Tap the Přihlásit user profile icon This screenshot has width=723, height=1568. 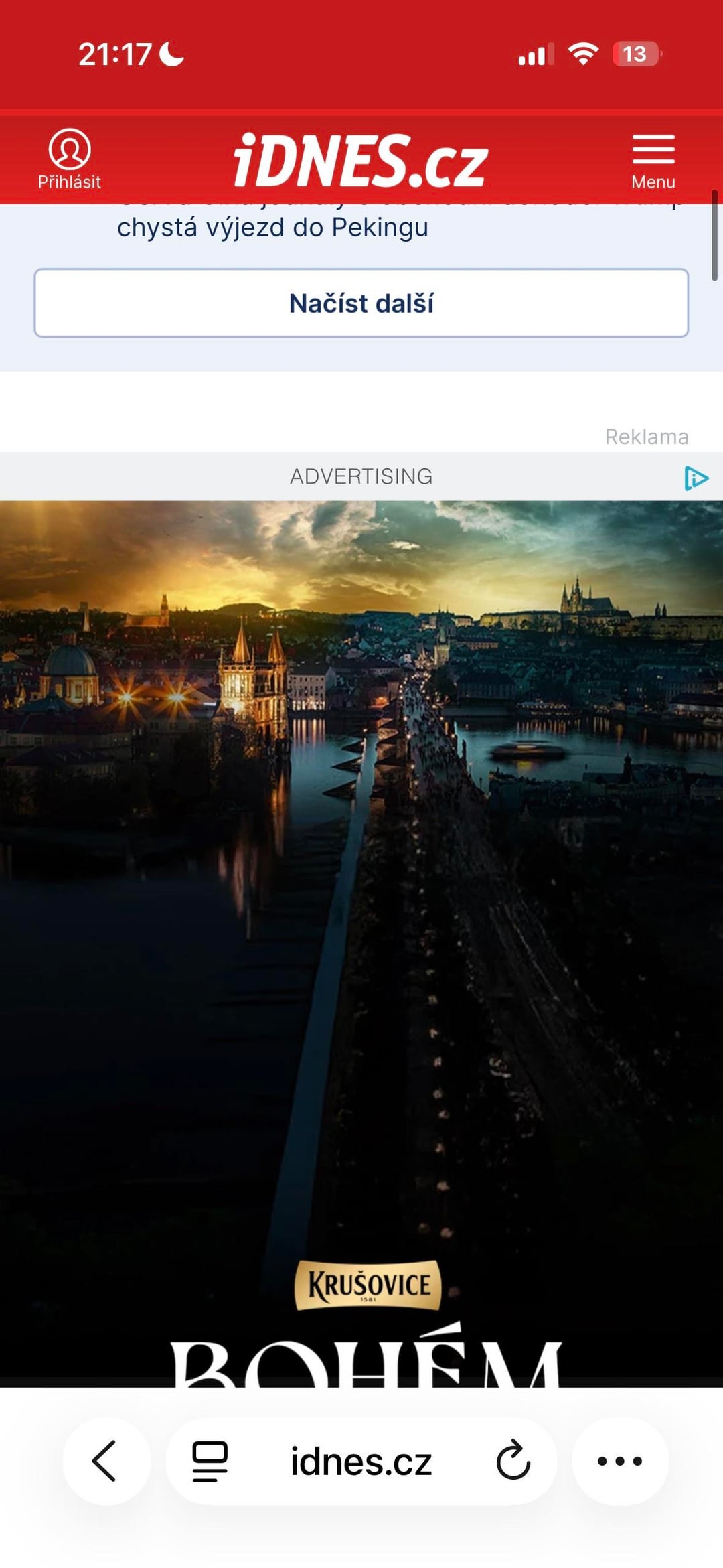pyautogui.click(x=69, y=150)
